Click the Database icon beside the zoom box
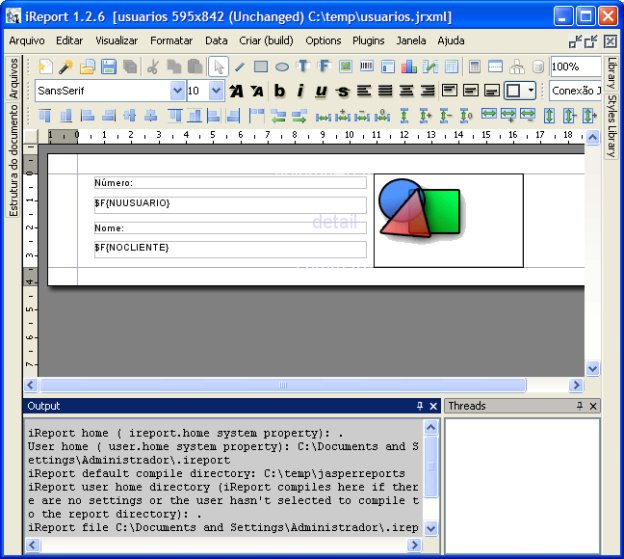The height and width of the screenshot is (559, 624). [537, 67]
